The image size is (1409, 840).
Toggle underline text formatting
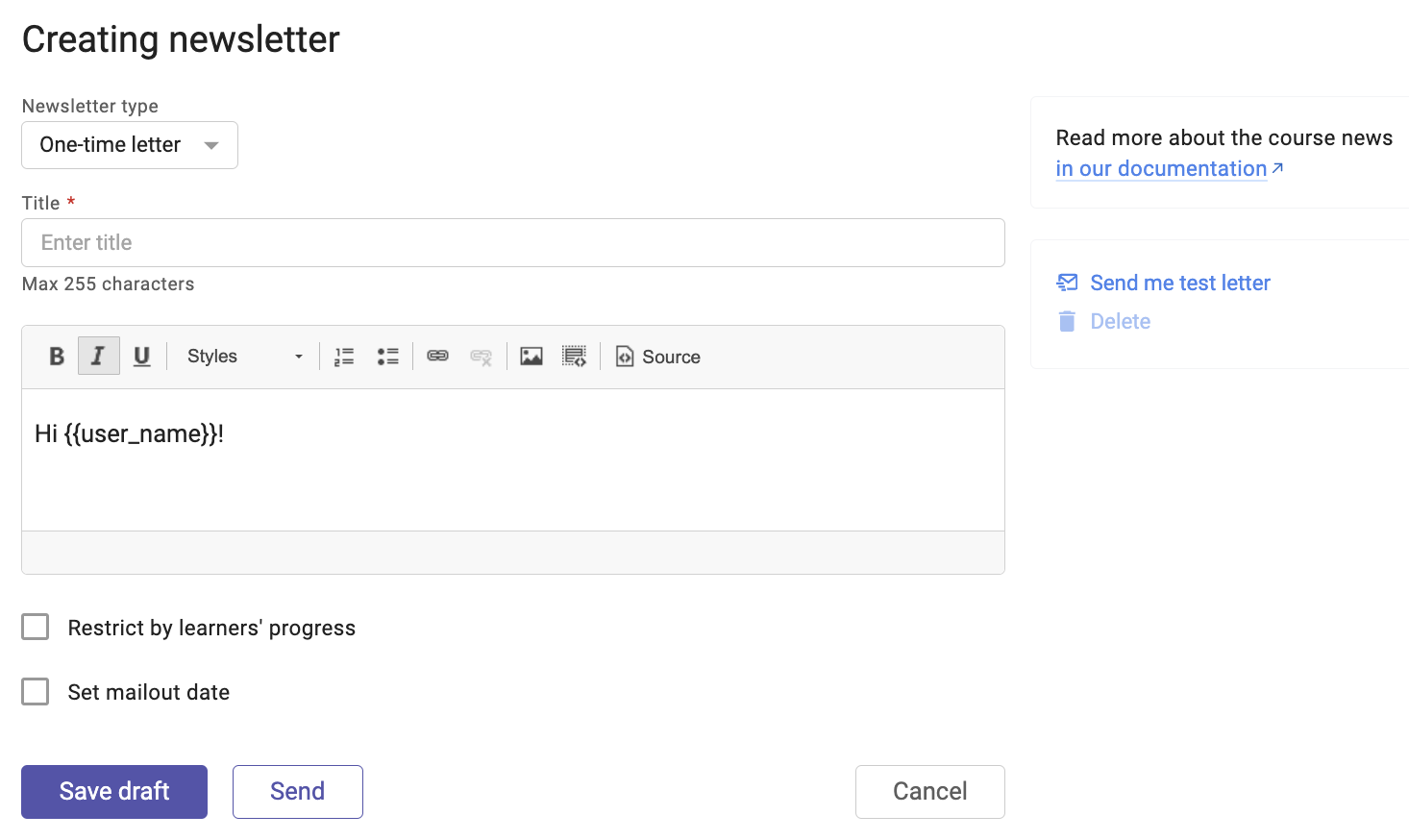click(141, 357)
